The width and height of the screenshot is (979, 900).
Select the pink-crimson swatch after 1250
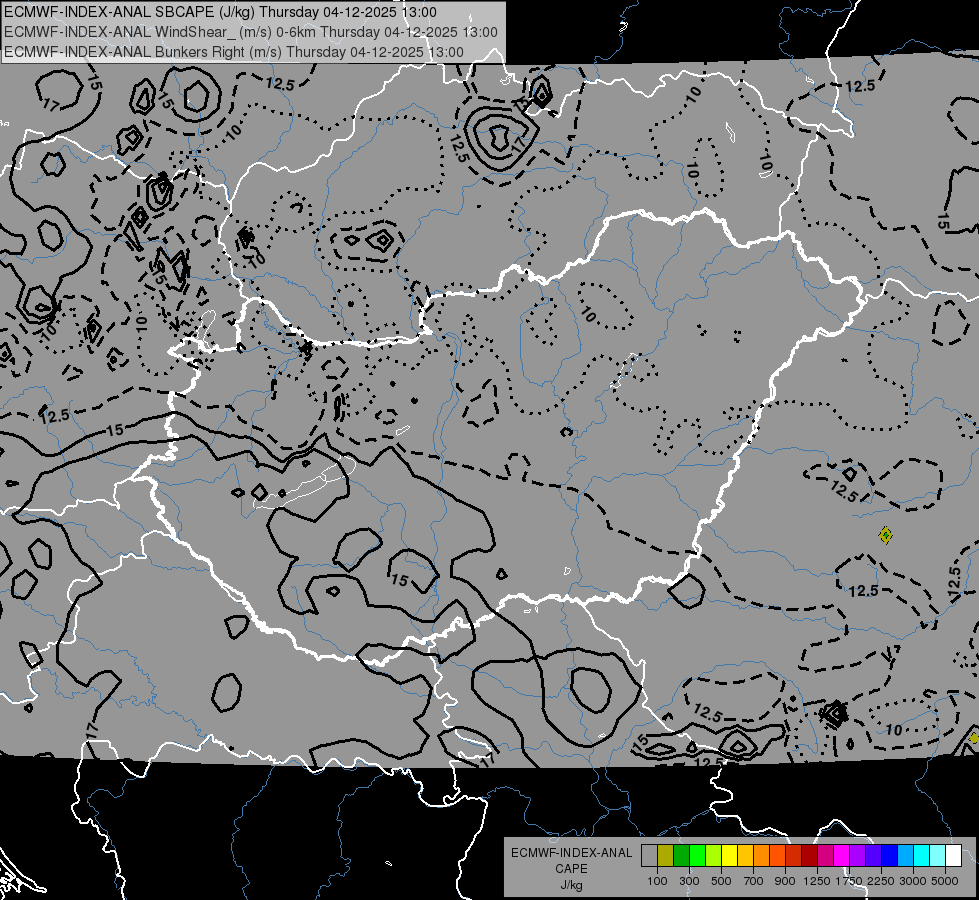pos(825,856)
